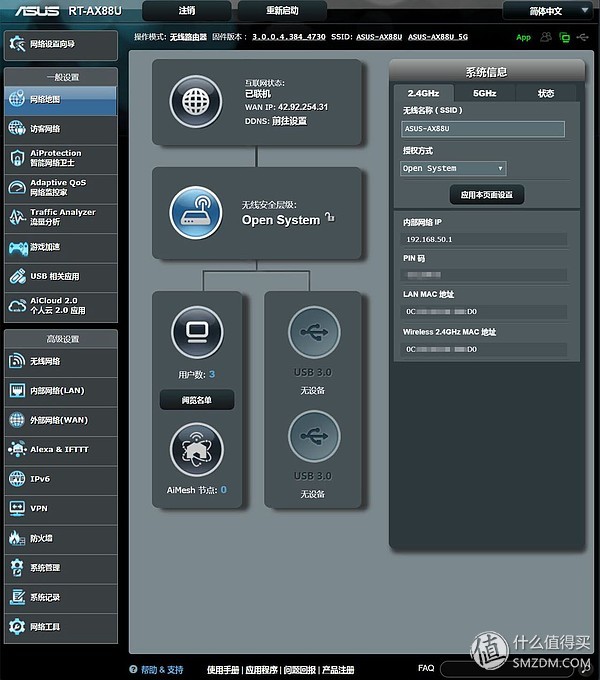Open the 使用手册 manual link
The height and width of the screenshot is (680, 600).
point(223,670)
